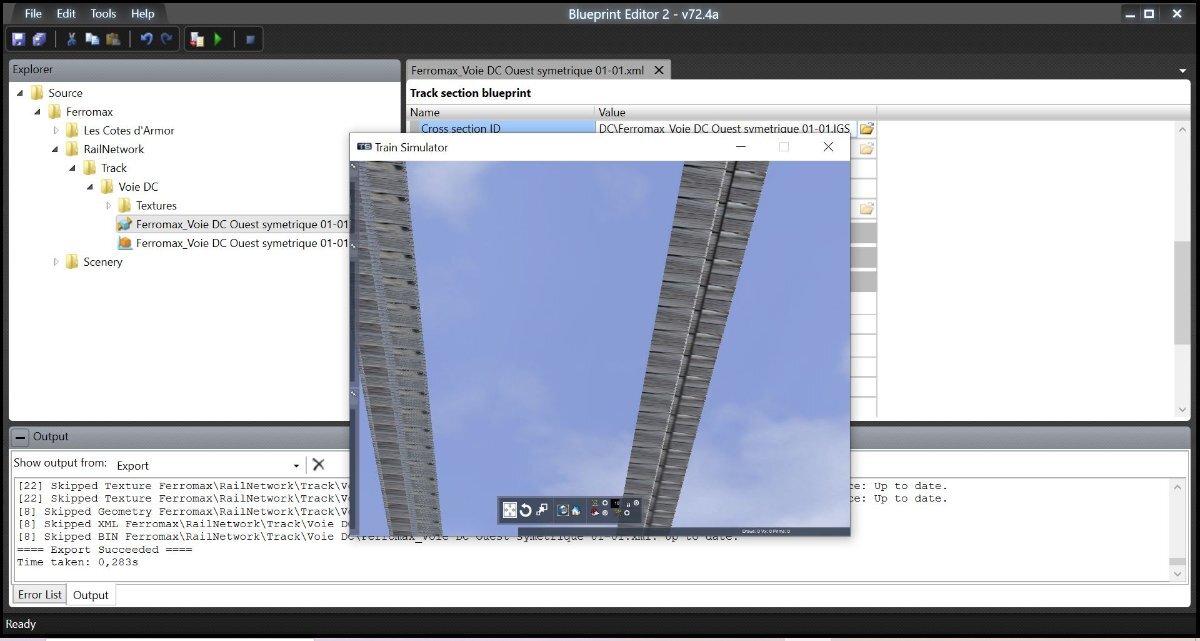Click the move icon in Train Simulator preview
1200x641 pixels.
pyautogui.click(x=510, y=510)
